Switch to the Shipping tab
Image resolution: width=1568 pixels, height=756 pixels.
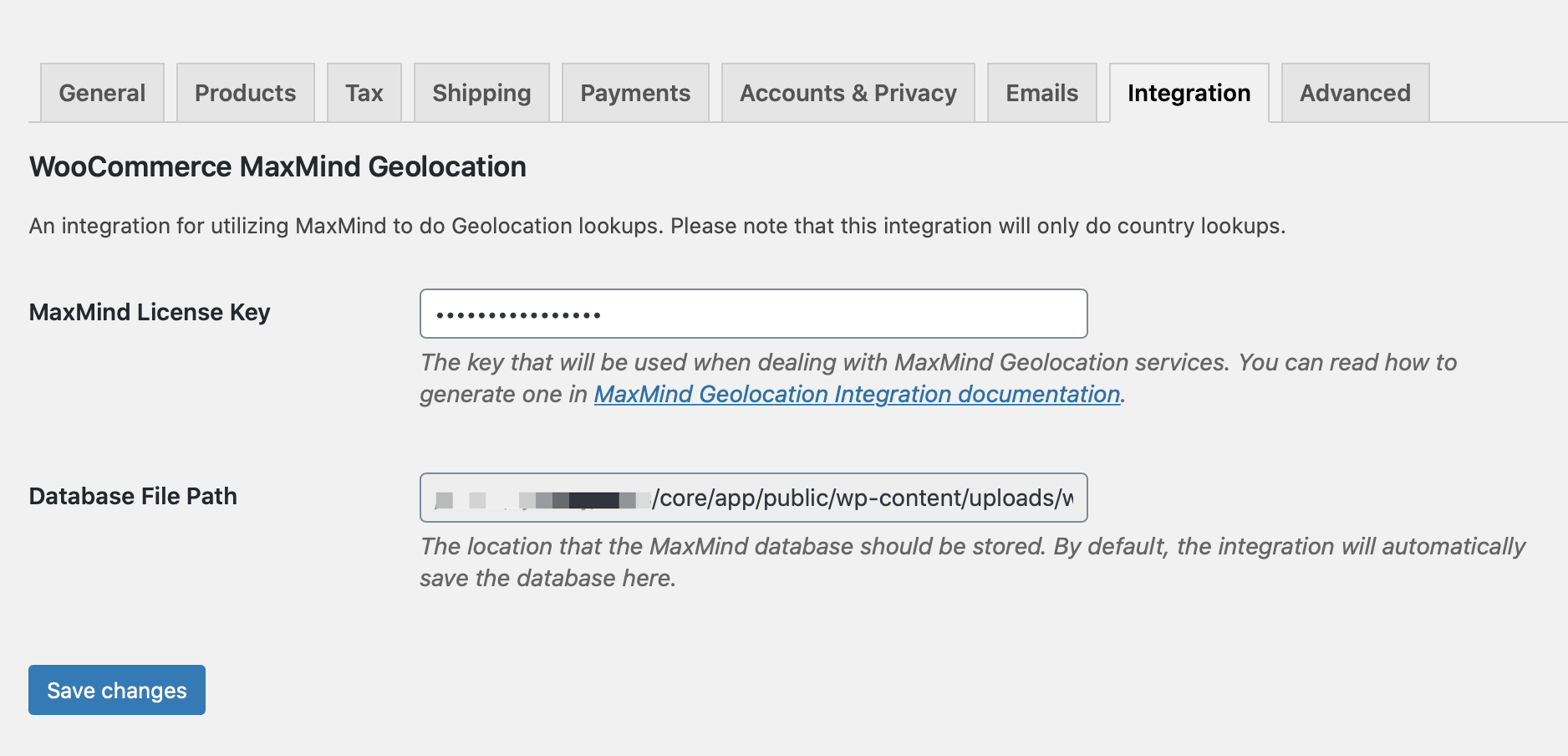(481, 93)
